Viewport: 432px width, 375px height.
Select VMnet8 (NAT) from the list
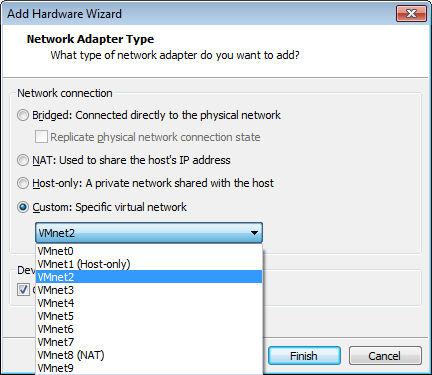[x=149, y=355]
